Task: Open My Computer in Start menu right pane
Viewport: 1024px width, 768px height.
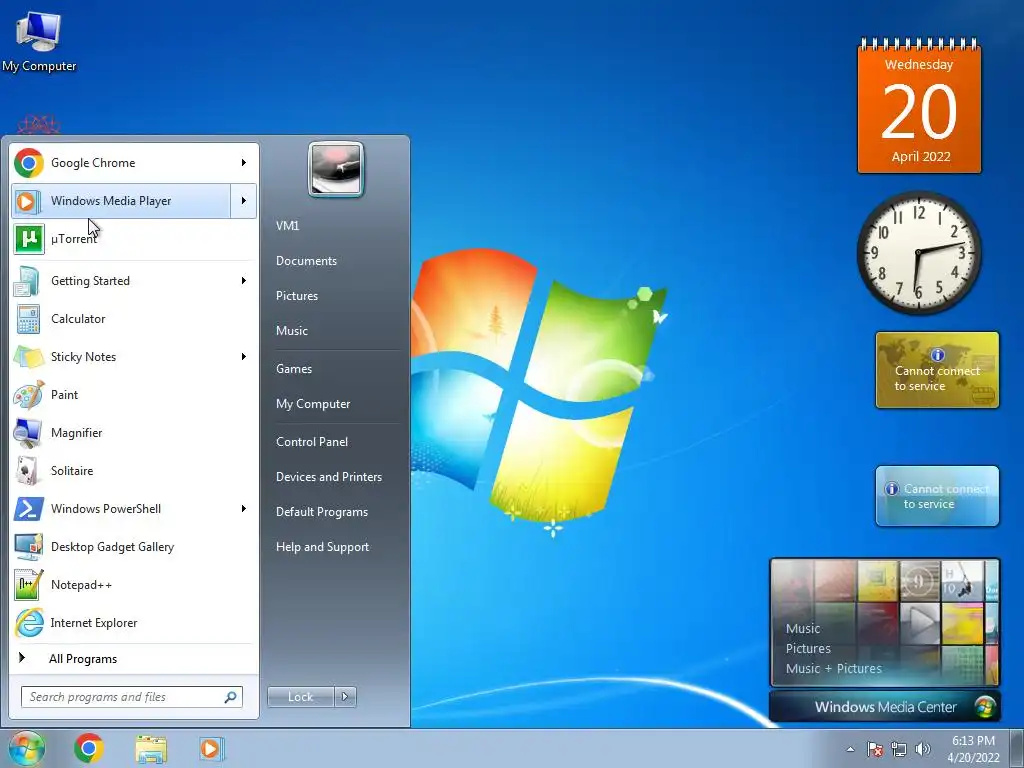Action: click(x=313, y=404)
